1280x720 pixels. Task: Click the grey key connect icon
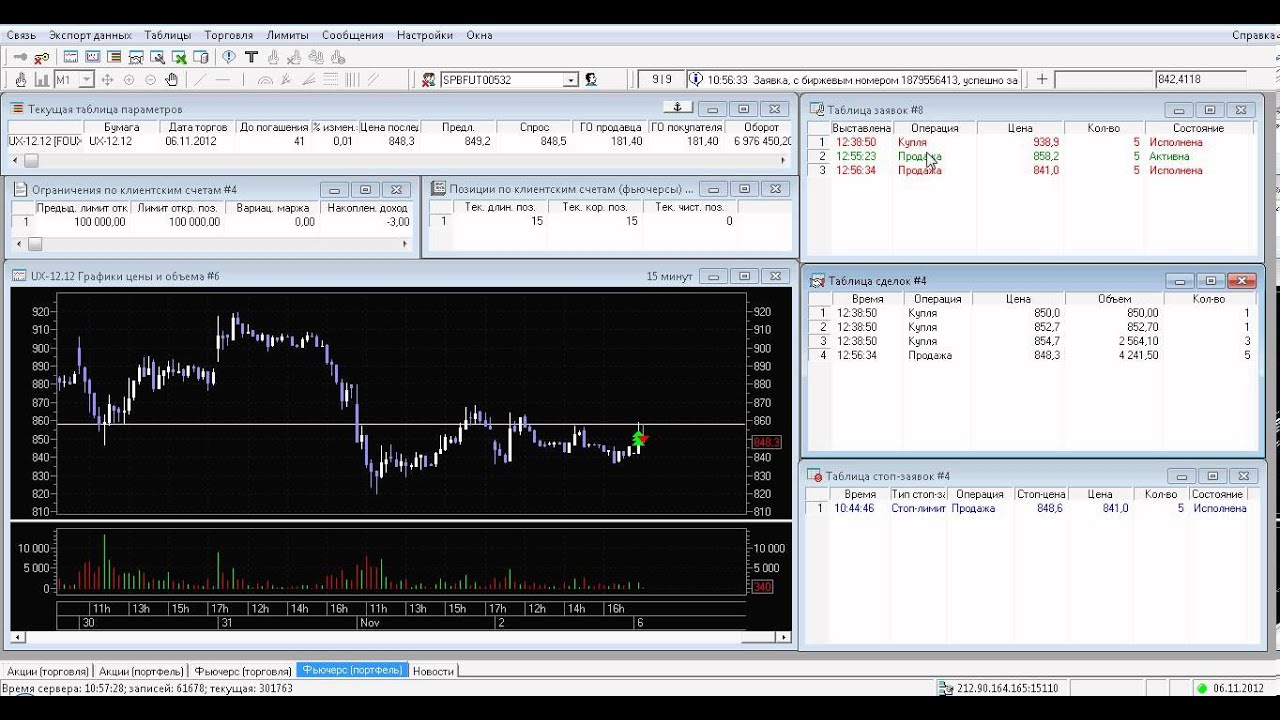20,57
